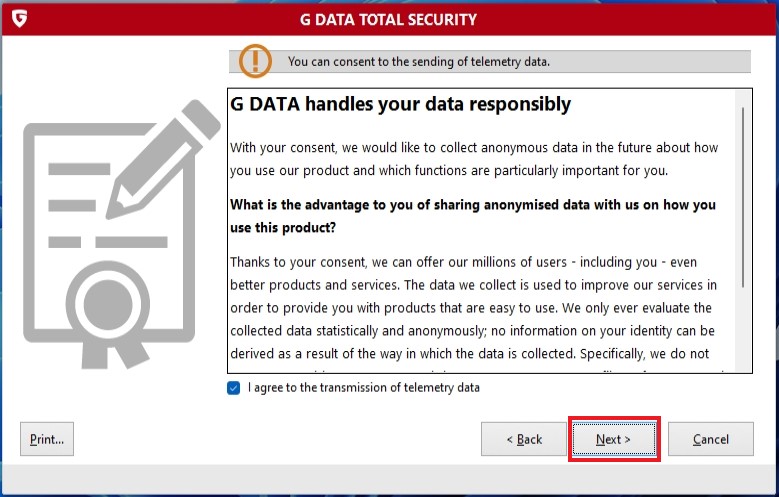Click the bold "What is the advantage" question
779x497 pixels.
click(473, 215)
